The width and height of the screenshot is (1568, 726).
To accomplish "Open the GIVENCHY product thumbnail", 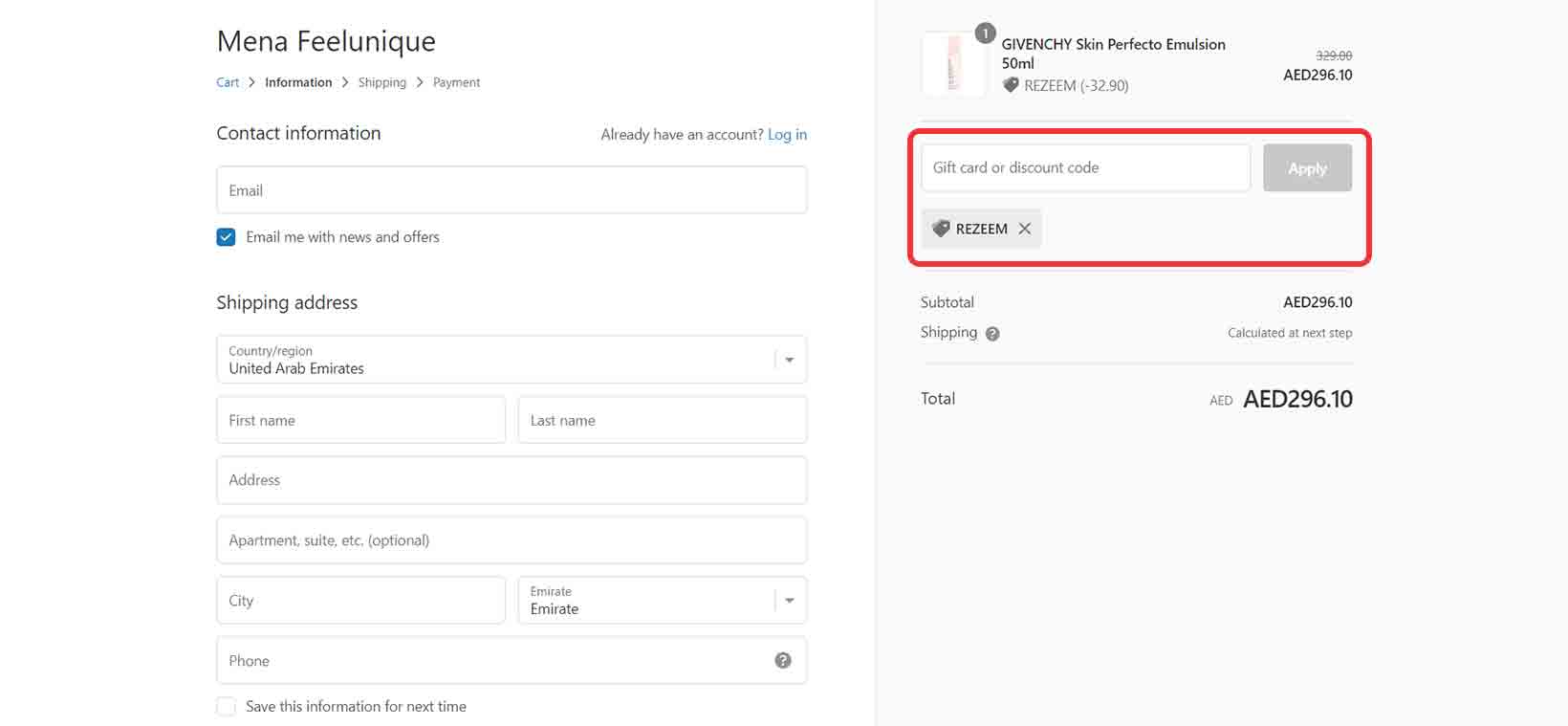I will coord(953,64).
